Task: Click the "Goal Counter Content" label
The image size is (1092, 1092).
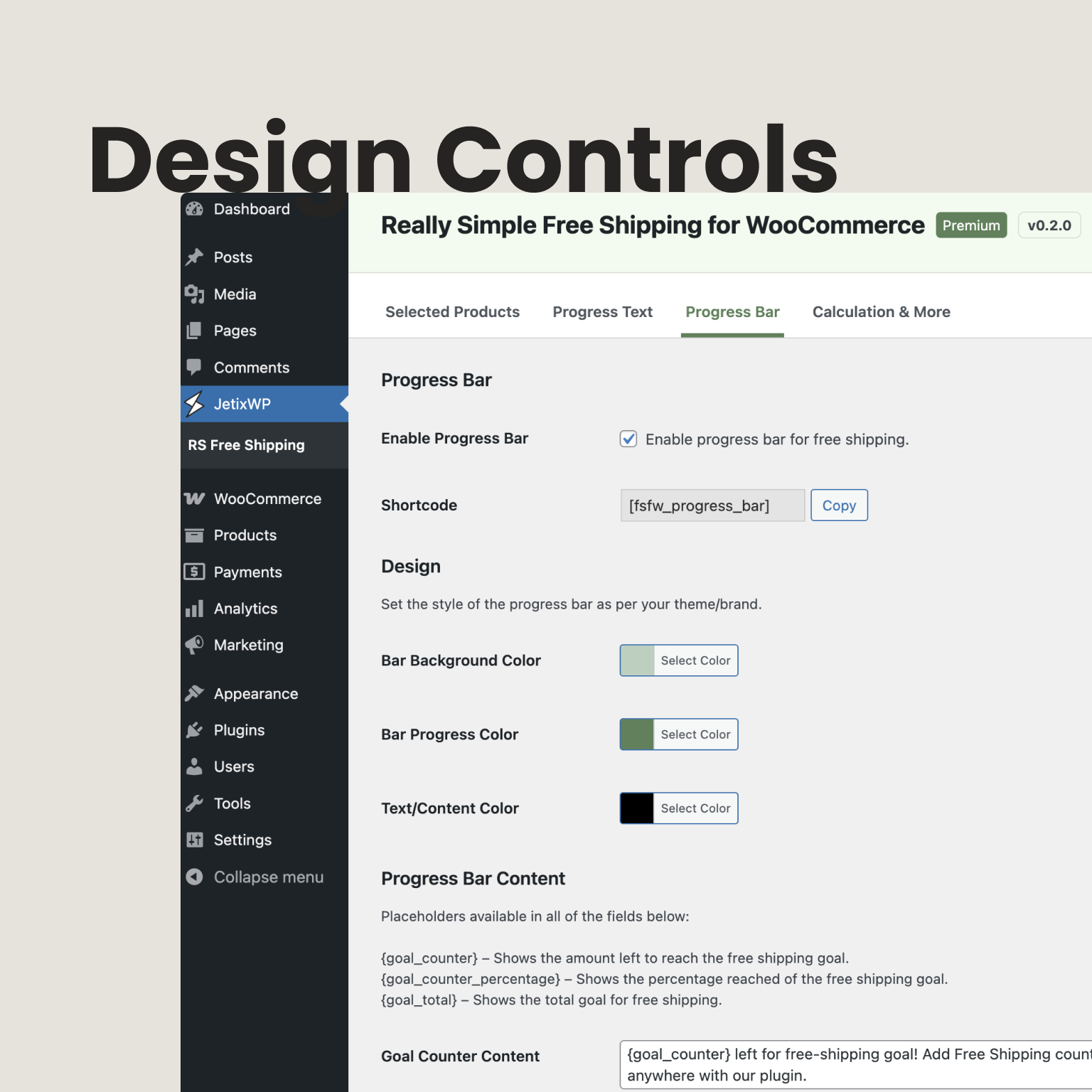Action: (x=460, y=1056)
